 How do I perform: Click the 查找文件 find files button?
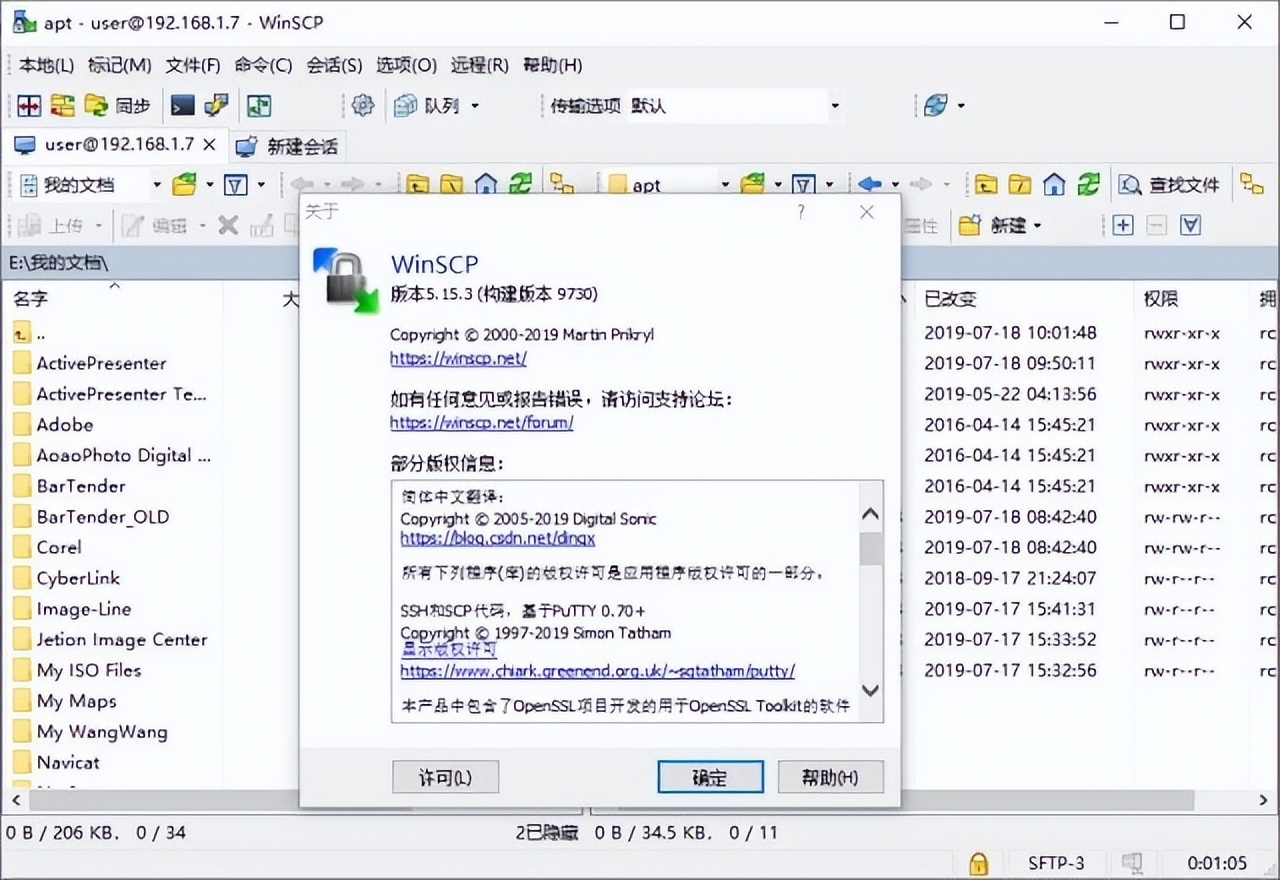coord(1169,184)
